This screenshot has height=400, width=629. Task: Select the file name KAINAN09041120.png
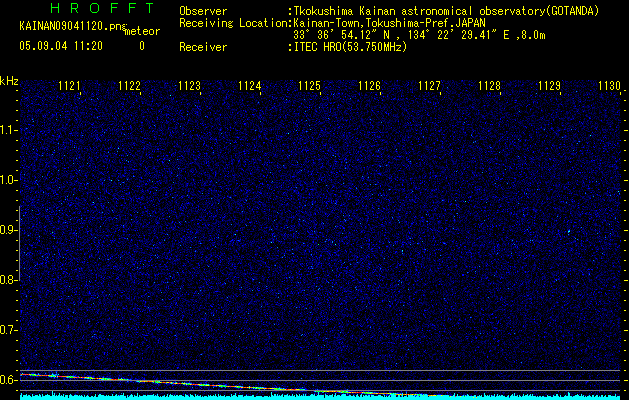pyautogui.click(x=73, y=26)
